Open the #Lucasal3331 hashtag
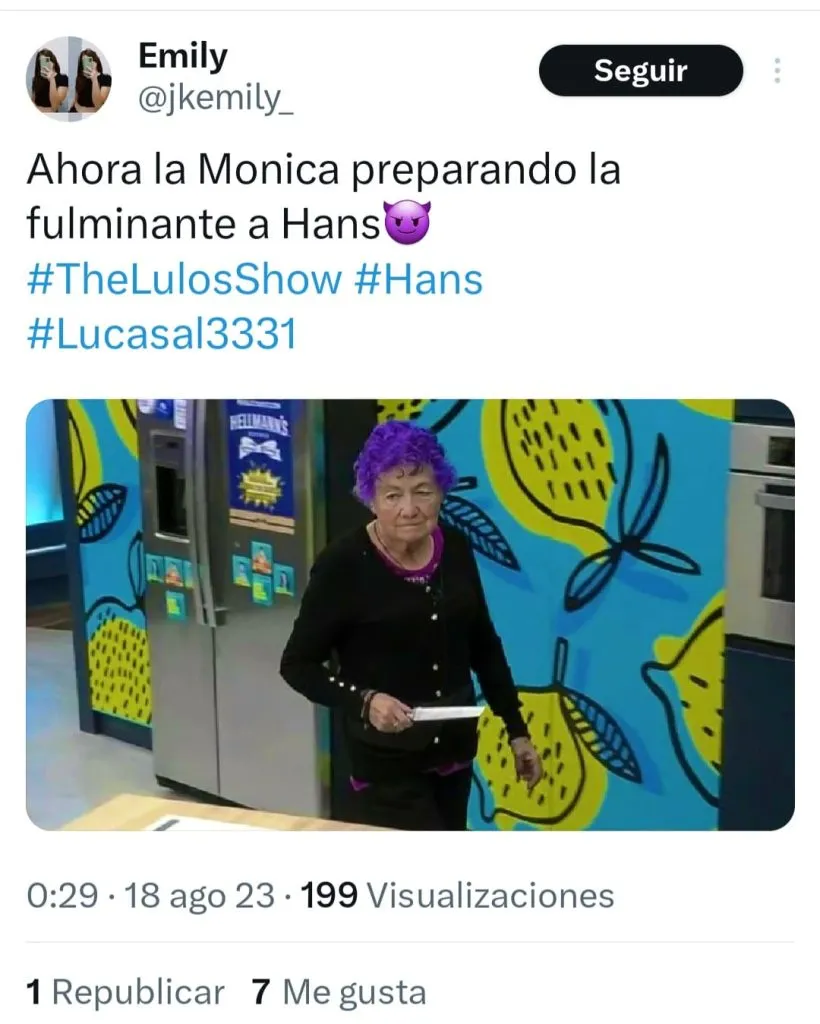 click(x=162, y=334)
